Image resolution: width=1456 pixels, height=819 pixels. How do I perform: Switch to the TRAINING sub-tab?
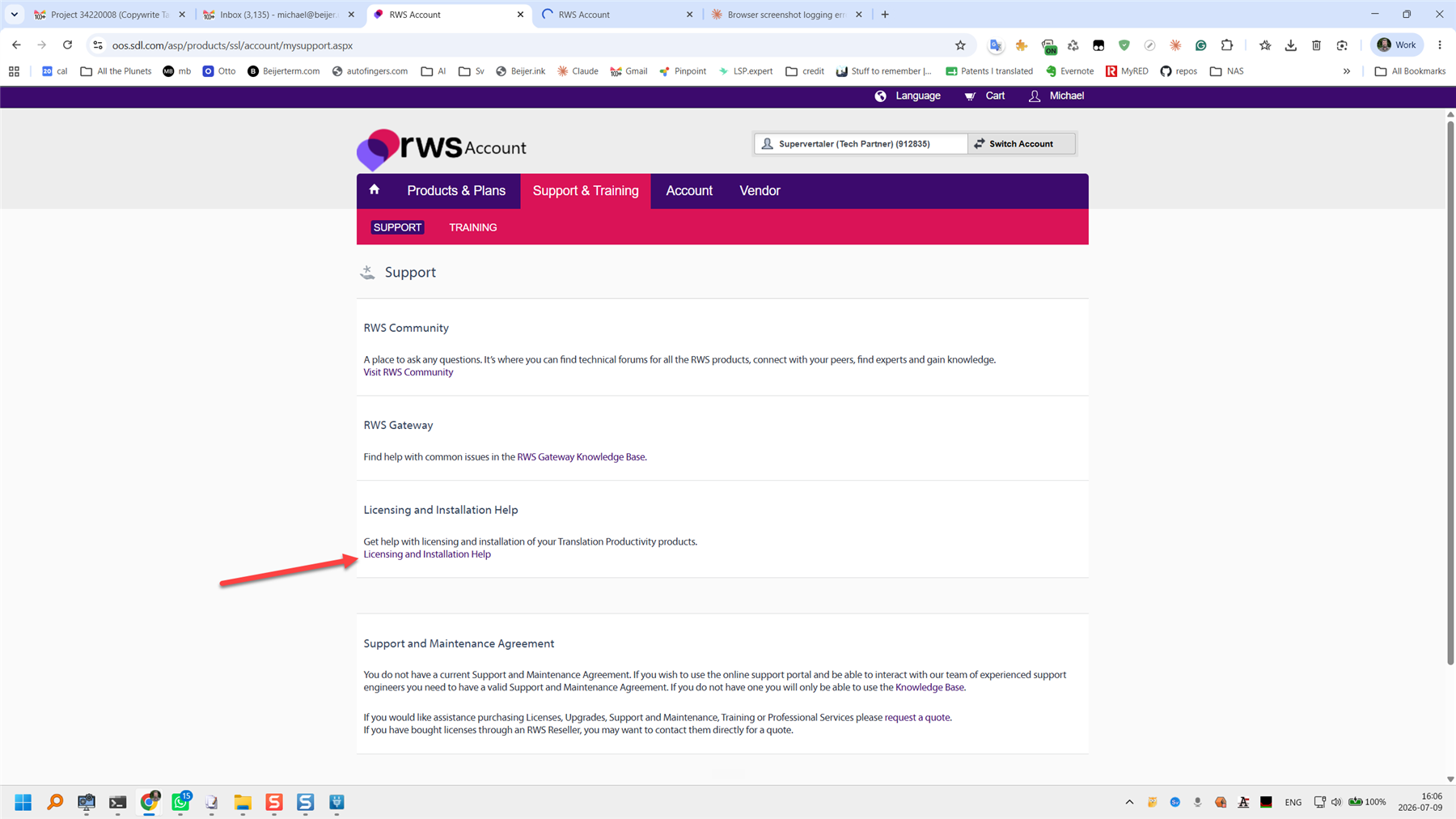click(473, 227)
